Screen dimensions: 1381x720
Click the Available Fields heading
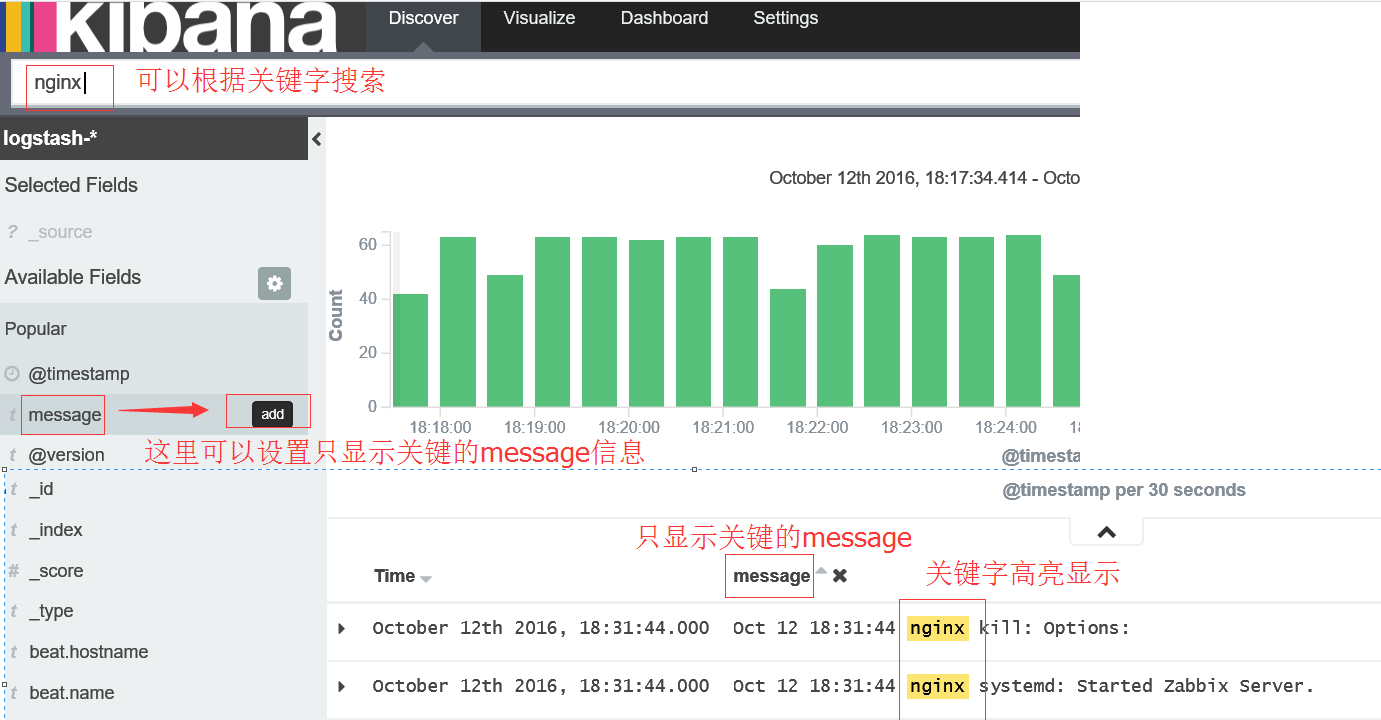tap(73, 277)
